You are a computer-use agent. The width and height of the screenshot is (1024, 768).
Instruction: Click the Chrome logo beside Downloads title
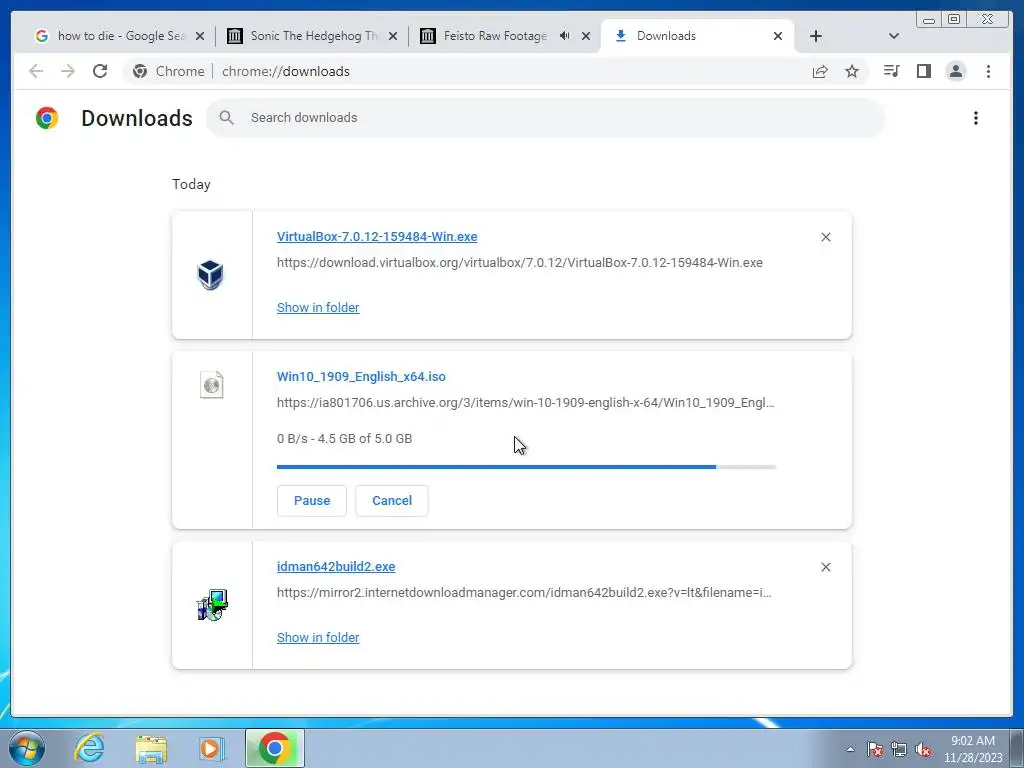pos(47,118)
